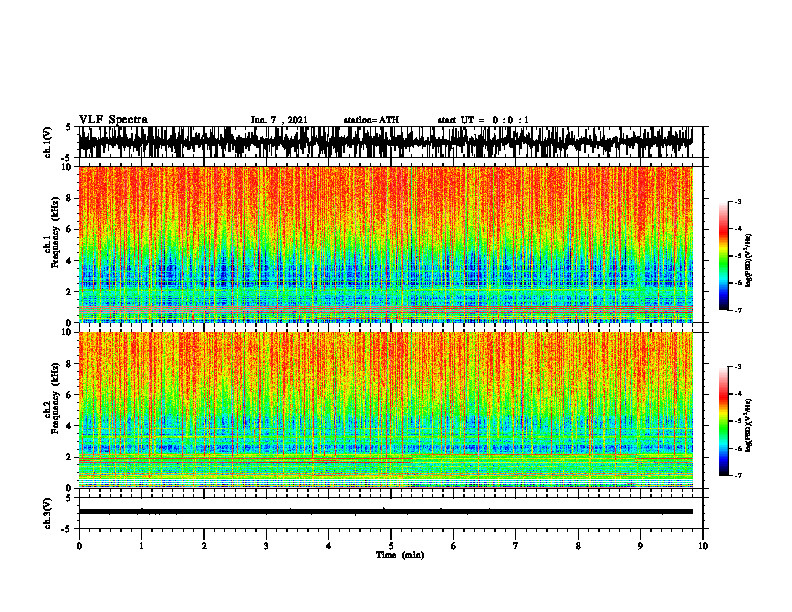Click the ch.2 spectrogram color scale bar
The width and height of the screenshot is (792, 612).
[x=724, y=421]
